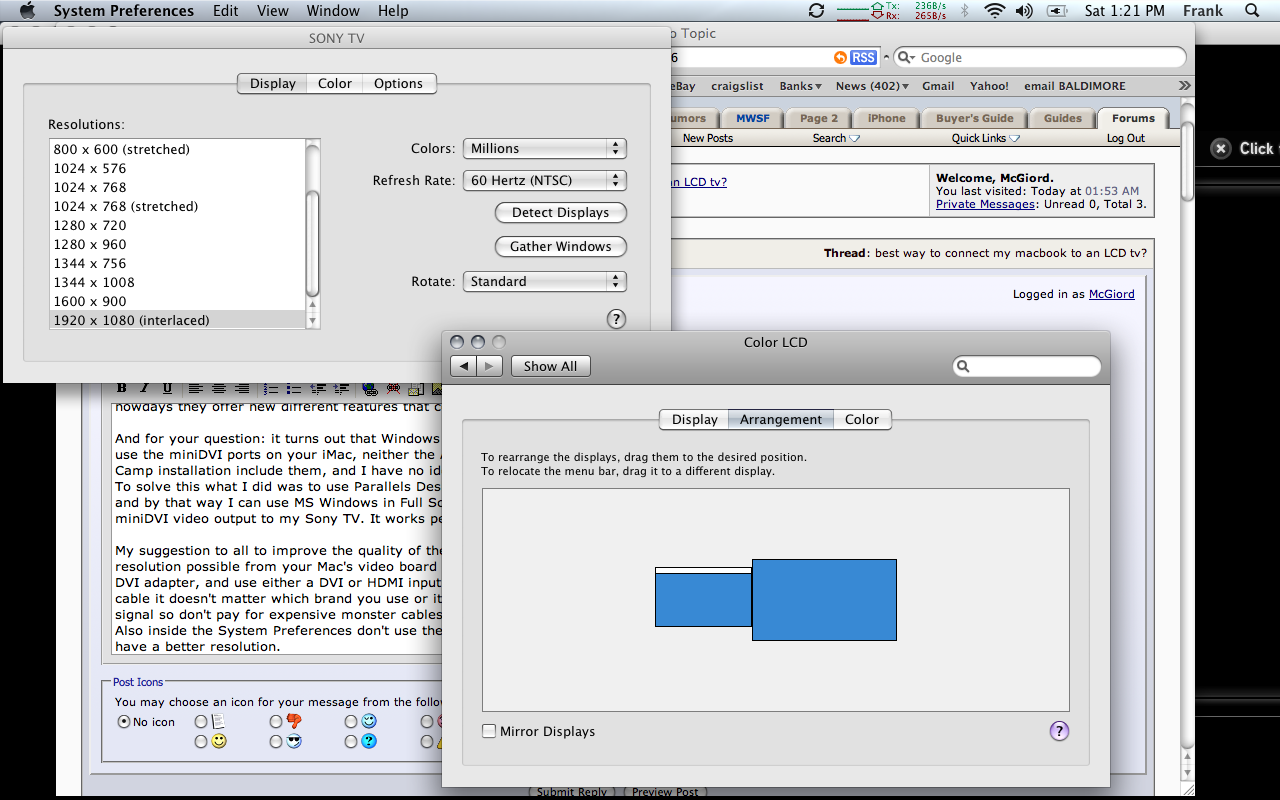Viewport: 1280px width, 800px height.
Task: Switch to the Display tab in Color LCD window
Action: [x=694, y=420]
